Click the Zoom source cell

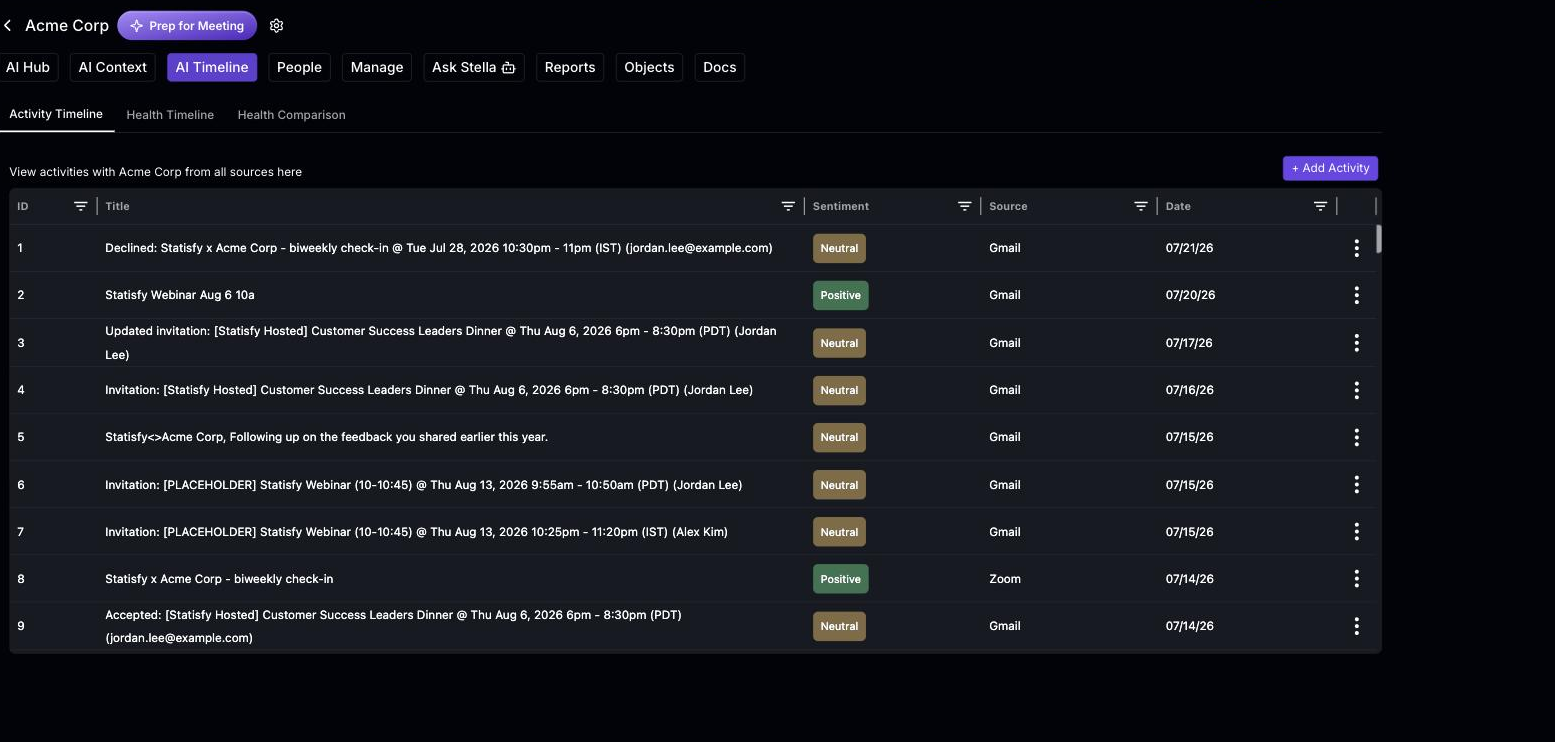1005,579
